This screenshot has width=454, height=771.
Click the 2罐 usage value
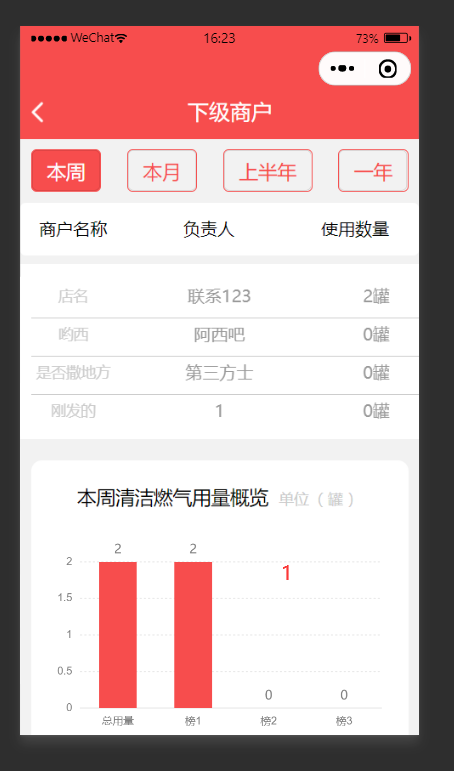pyautogui.click(x=376, y=297)
